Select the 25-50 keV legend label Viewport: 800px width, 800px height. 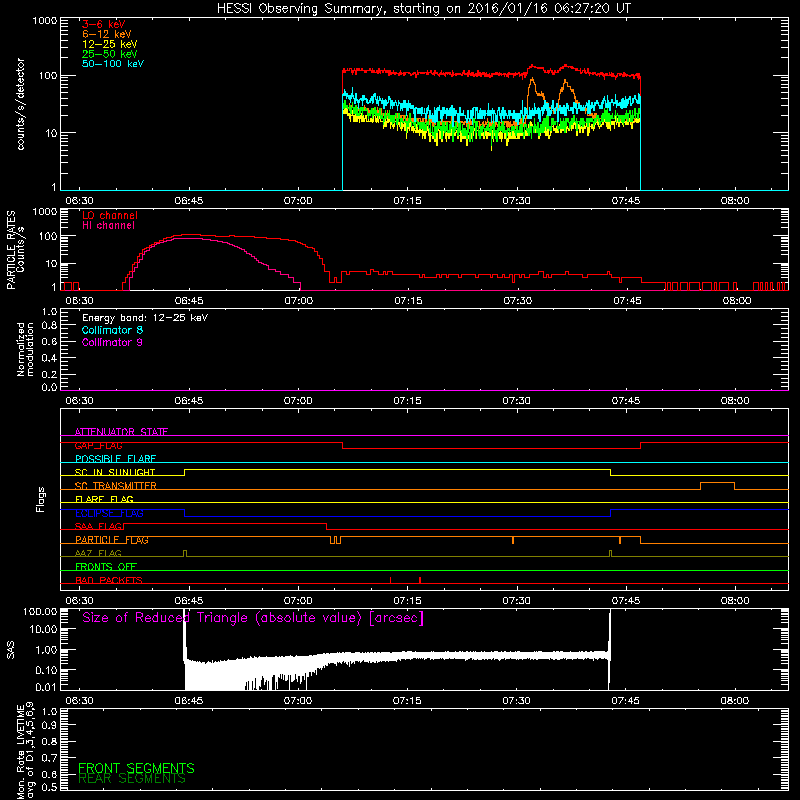tap(110, 54)
